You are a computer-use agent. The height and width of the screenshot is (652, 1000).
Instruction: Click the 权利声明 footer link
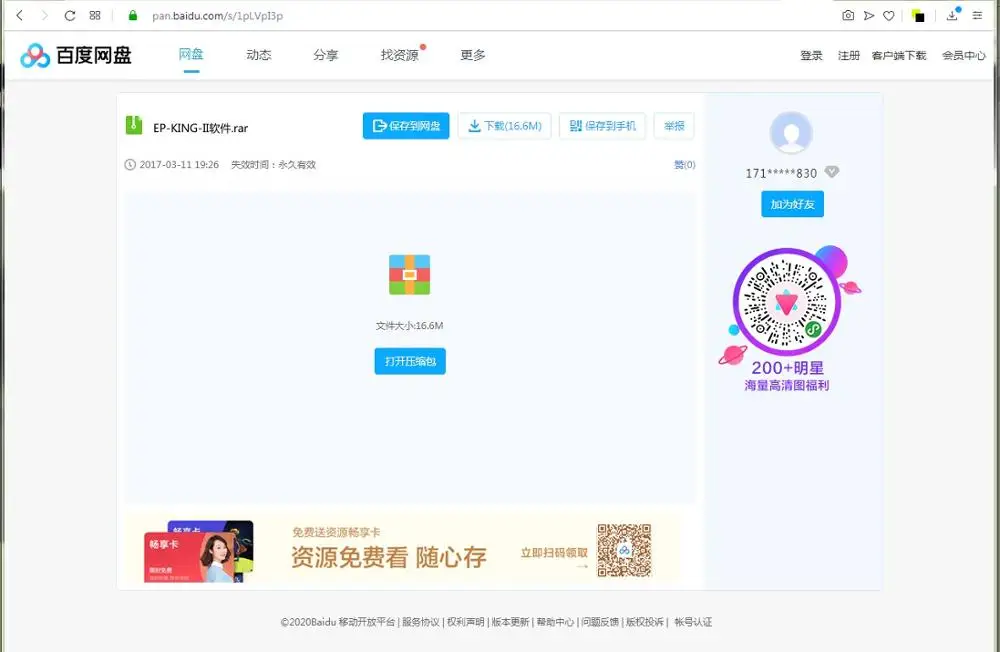pos(466,622)
